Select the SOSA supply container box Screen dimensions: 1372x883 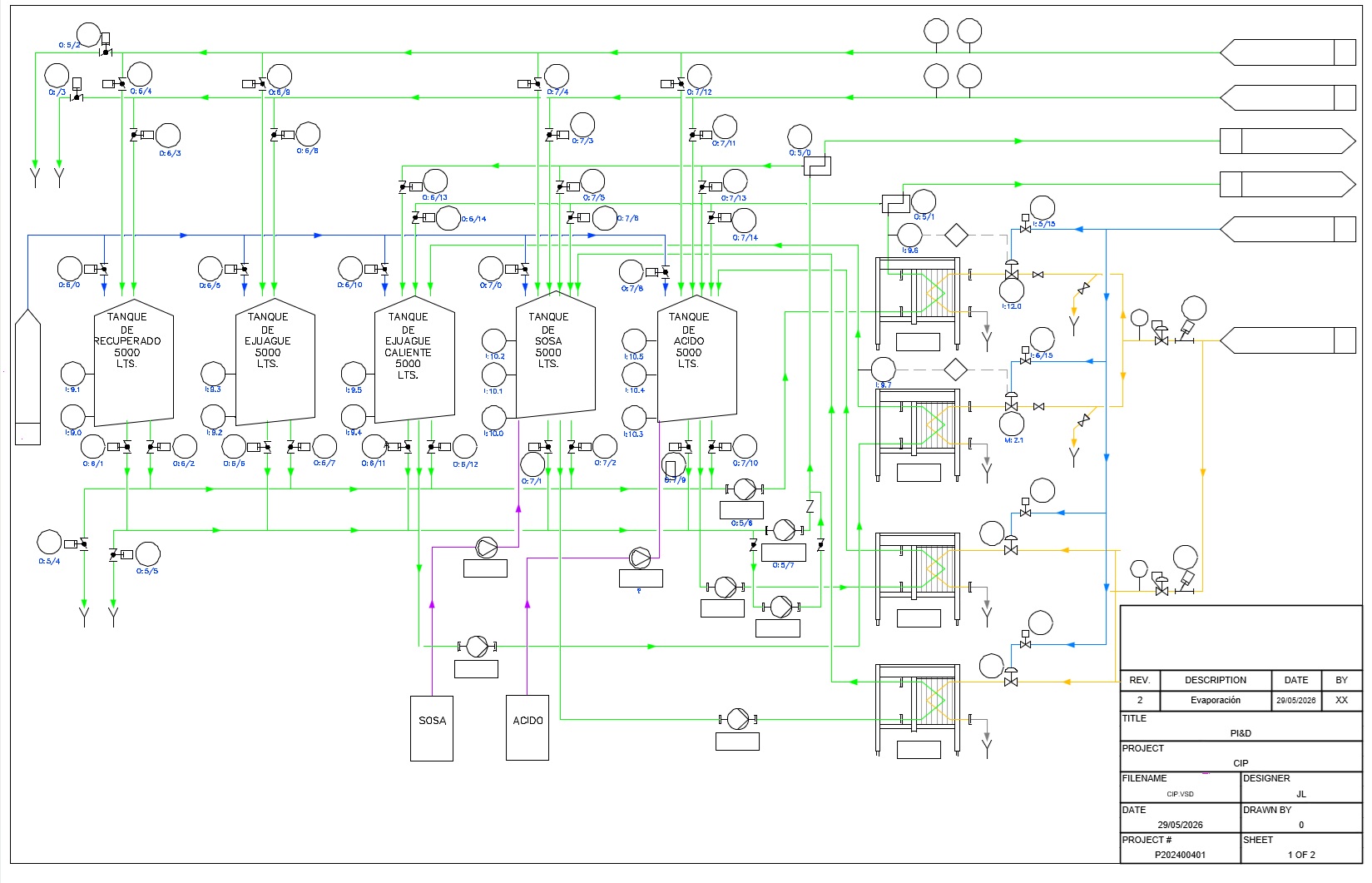[432, 728]
